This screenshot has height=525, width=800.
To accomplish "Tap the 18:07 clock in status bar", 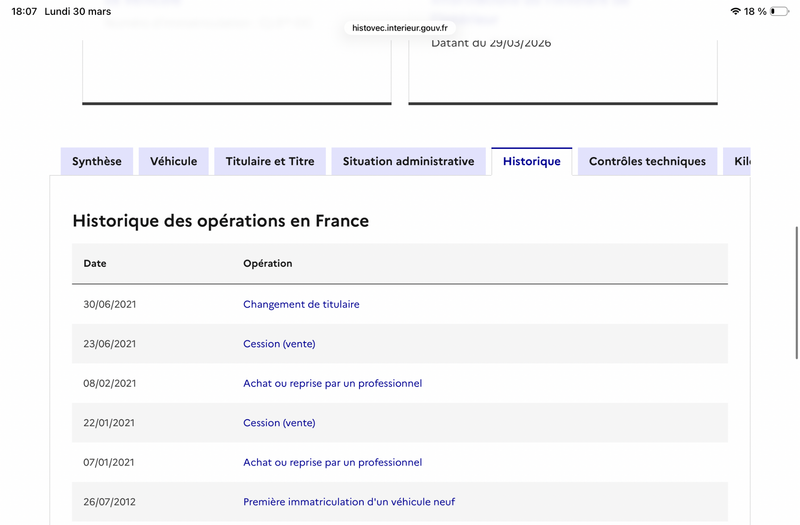I will coord(24,11).
